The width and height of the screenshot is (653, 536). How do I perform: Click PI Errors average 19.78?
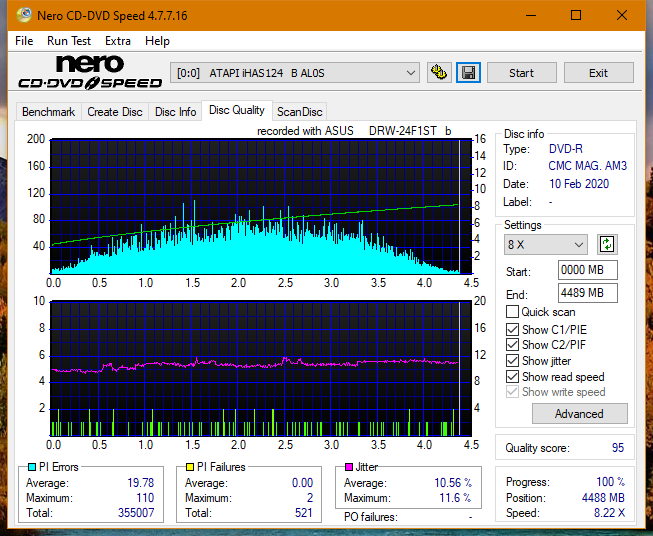tap(140, 483)
